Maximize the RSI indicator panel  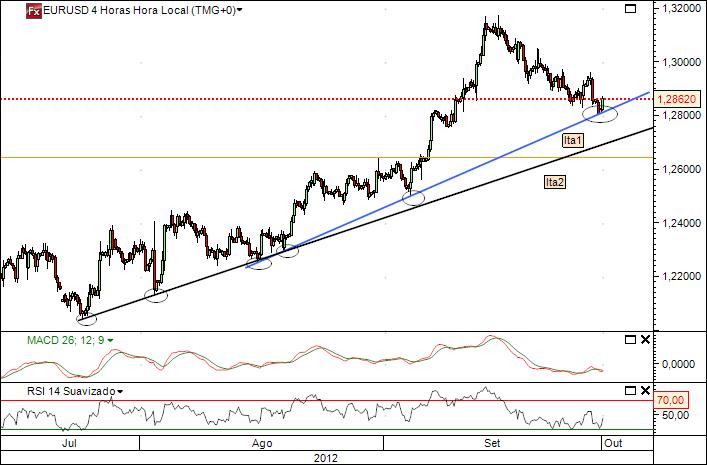[630, 391]
